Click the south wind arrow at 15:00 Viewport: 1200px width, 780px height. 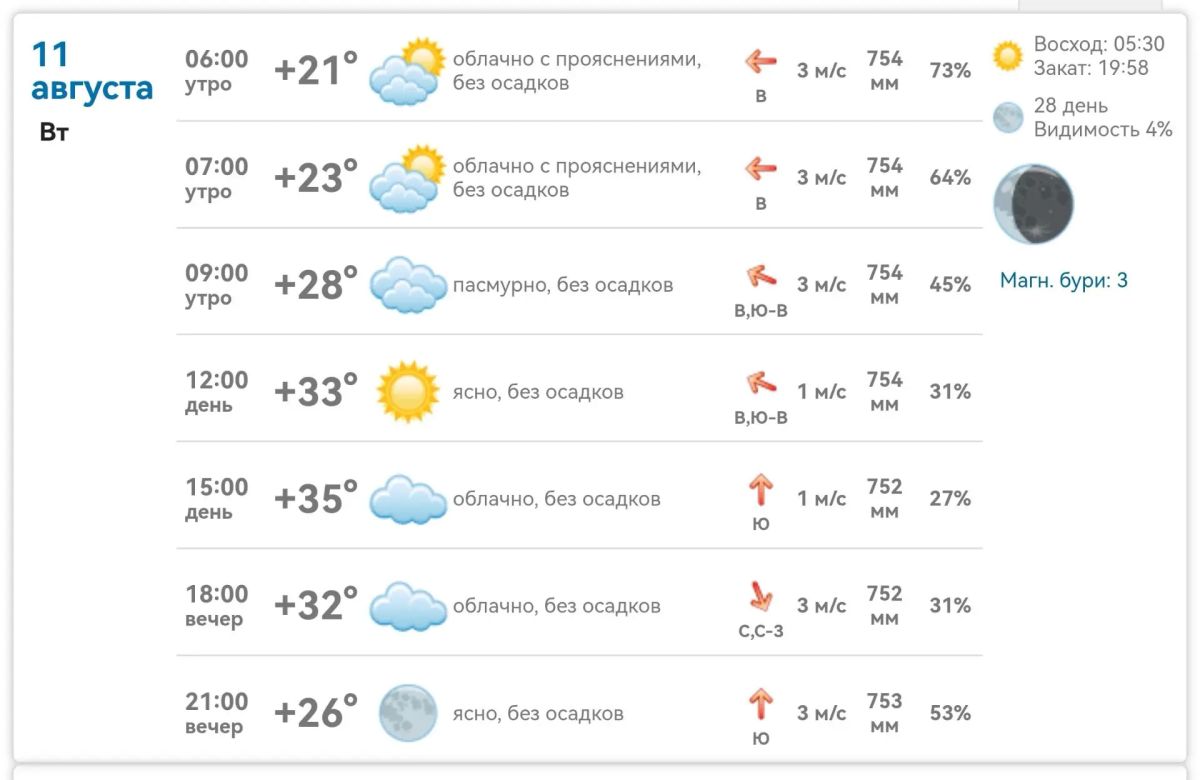[x=761, y=490]
